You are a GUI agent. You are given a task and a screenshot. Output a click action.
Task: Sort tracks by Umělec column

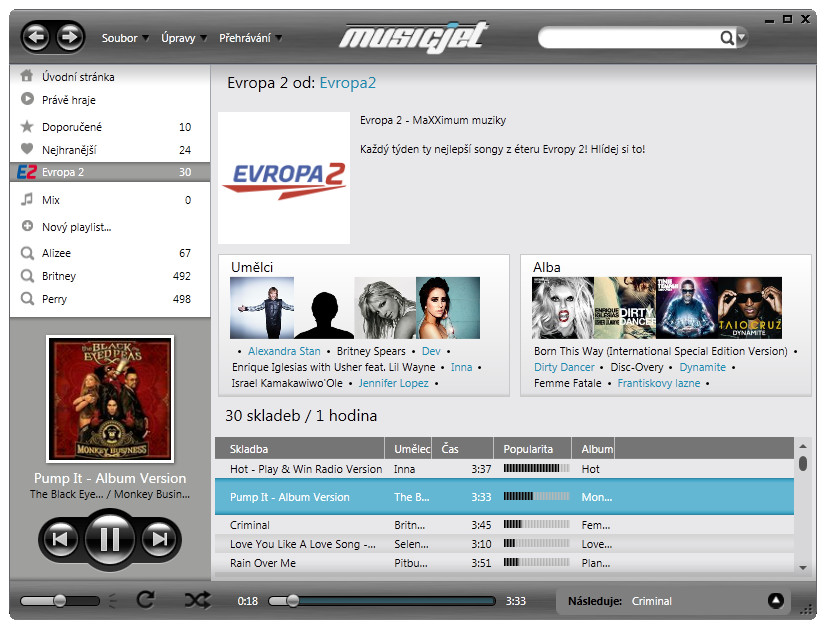point(408,449)
